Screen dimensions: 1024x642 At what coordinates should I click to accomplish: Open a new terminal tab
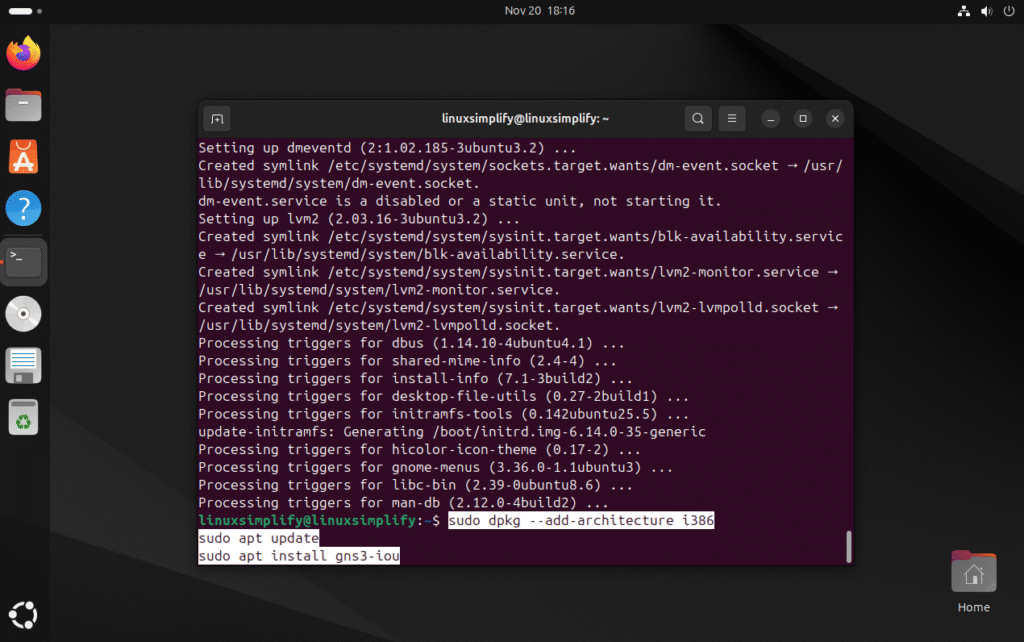point(217,118)
